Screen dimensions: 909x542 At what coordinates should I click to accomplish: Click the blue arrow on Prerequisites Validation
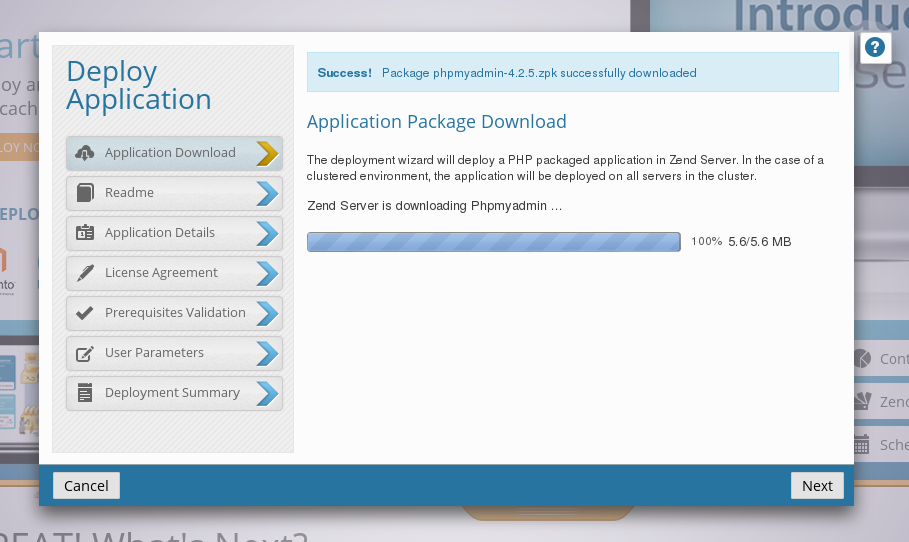268,314
